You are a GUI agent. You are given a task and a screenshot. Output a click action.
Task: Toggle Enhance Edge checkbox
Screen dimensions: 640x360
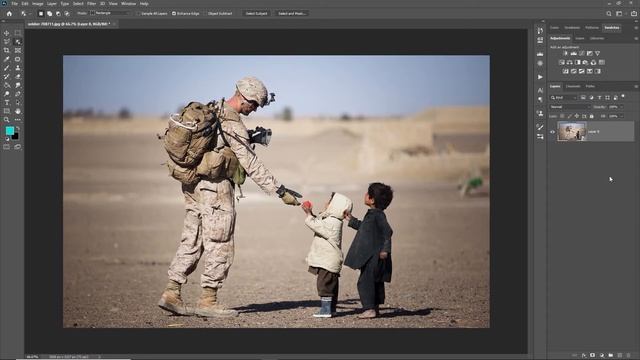pyautogui.click(x=174, y=13)
